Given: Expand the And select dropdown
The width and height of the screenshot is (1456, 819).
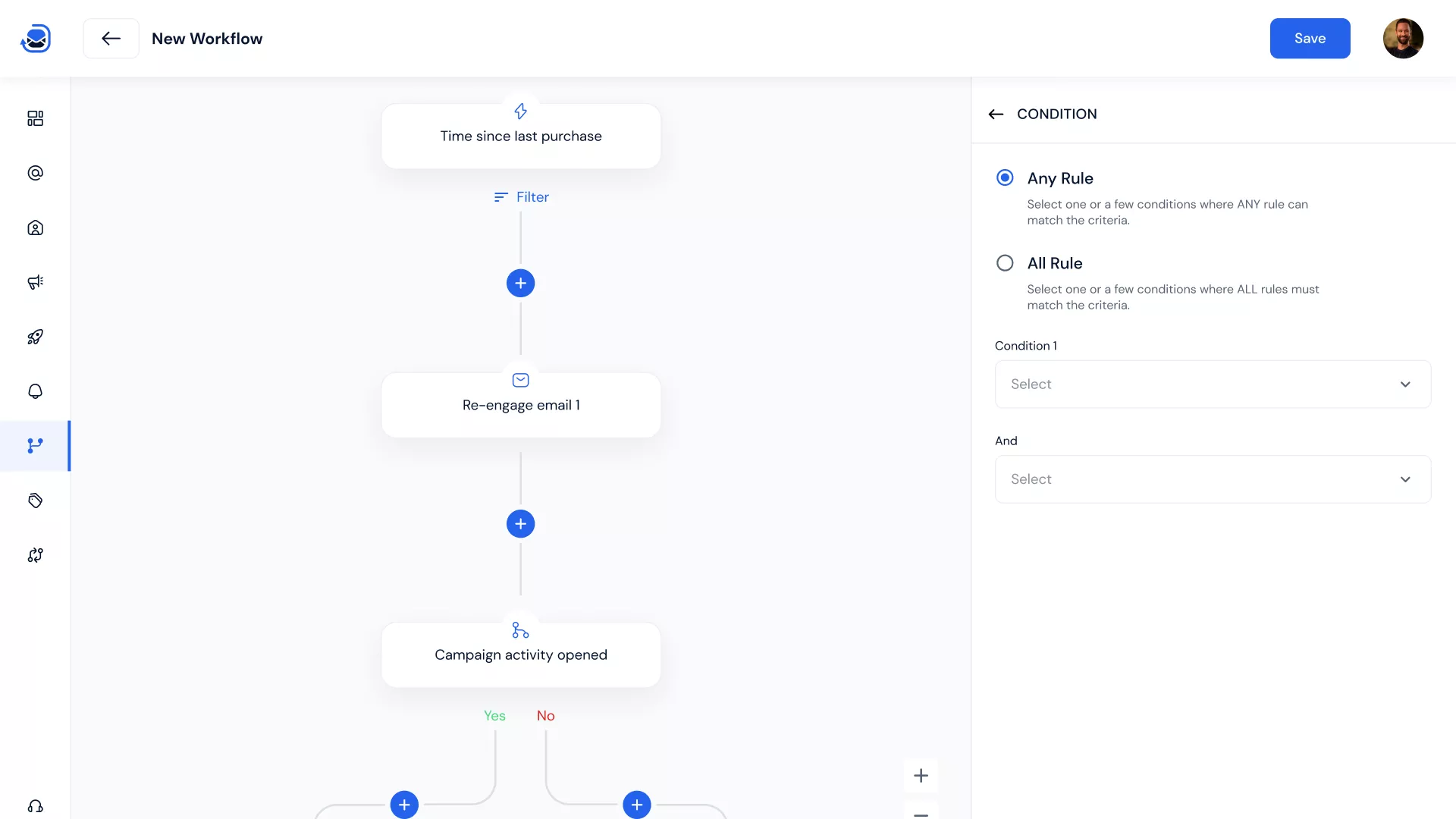Looking at the screenshot, I should (x=1212, y=479).
